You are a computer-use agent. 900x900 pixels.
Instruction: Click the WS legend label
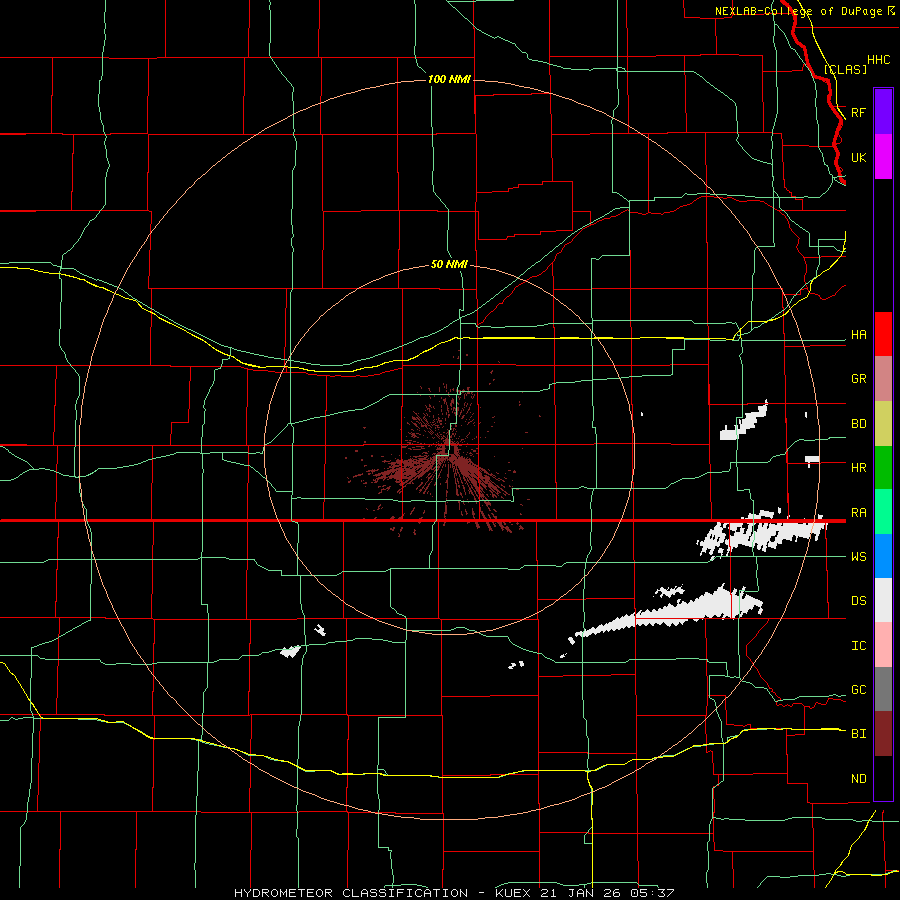tap(858, 557)
